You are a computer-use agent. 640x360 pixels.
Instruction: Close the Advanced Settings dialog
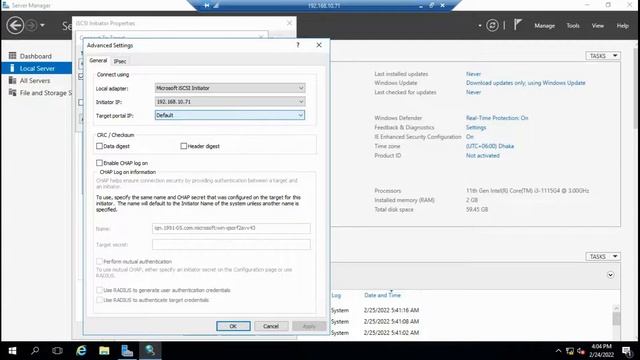click(319, 45)
